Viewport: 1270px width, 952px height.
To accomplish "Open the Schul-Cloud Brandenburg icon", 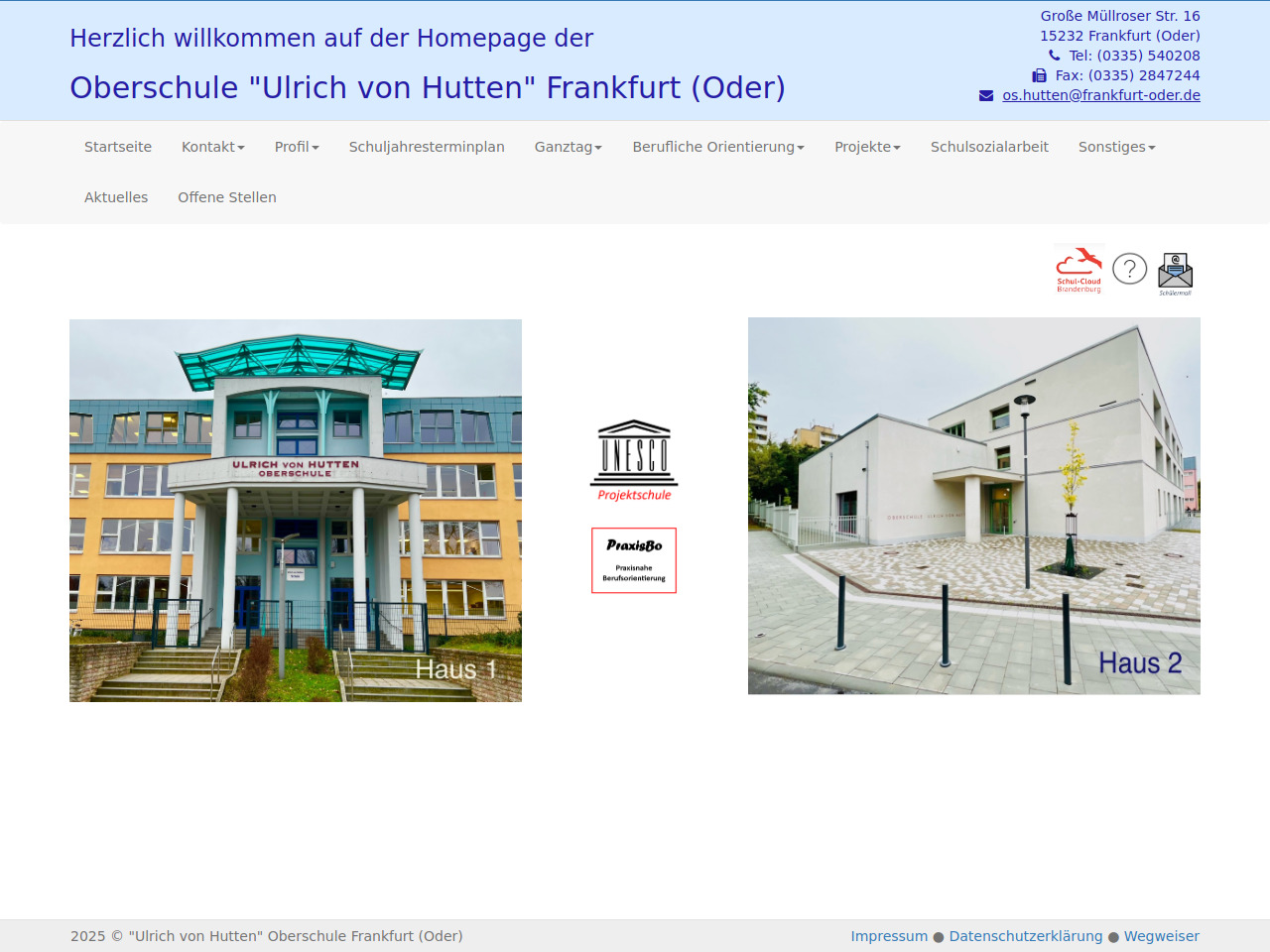I will 1079,269.
